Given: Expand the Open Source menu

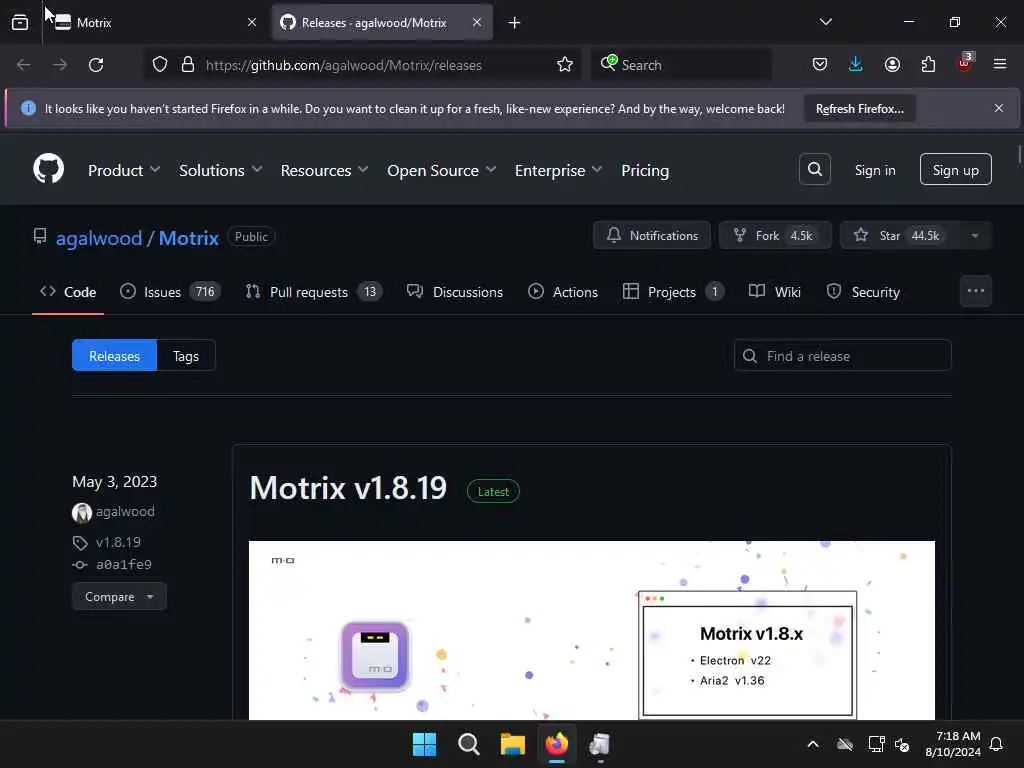Looking at the screenshot, I should (x=441, y=170).
